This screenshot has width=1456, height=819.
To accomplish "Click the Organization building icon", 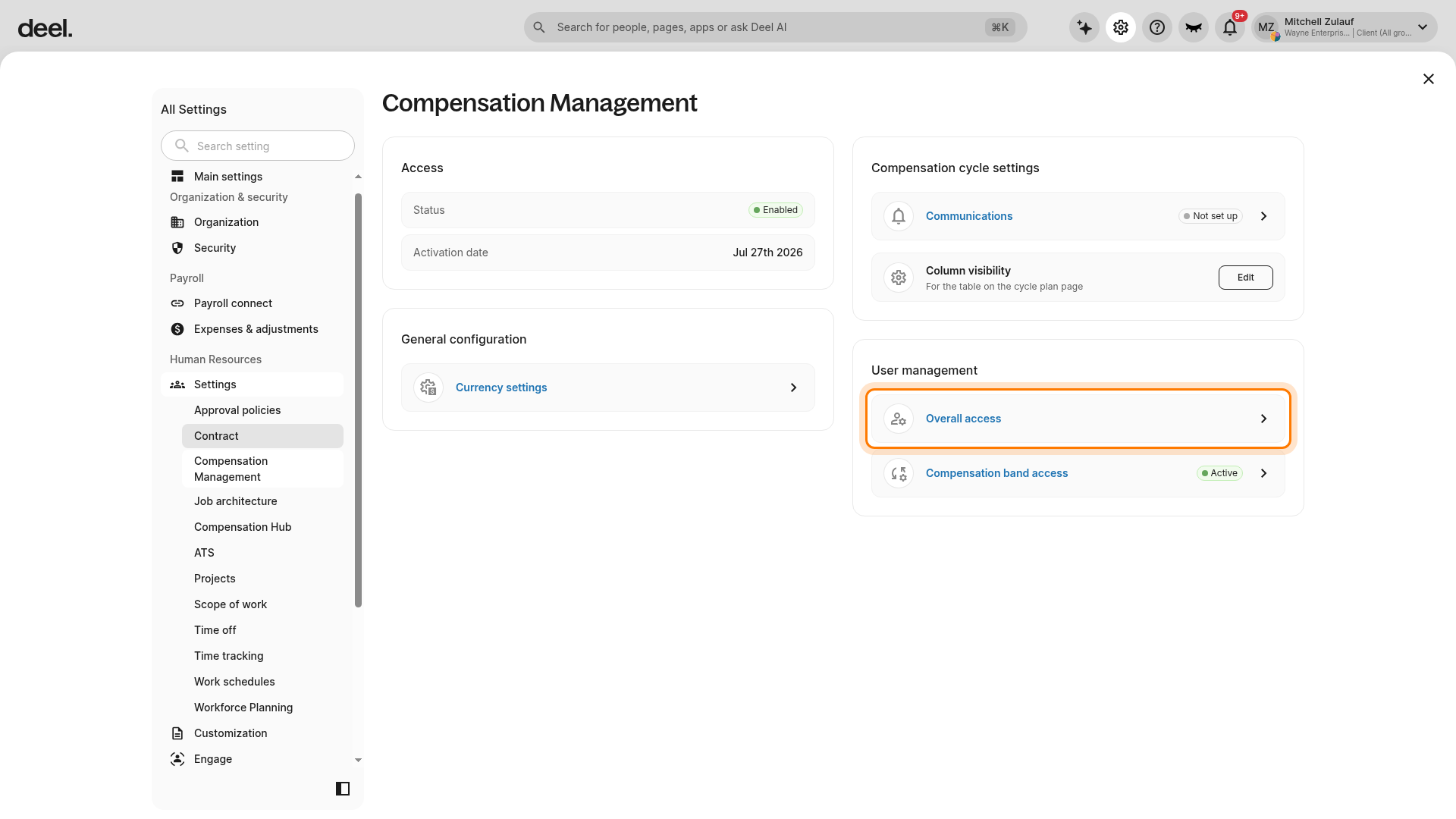I will (177, 222).
